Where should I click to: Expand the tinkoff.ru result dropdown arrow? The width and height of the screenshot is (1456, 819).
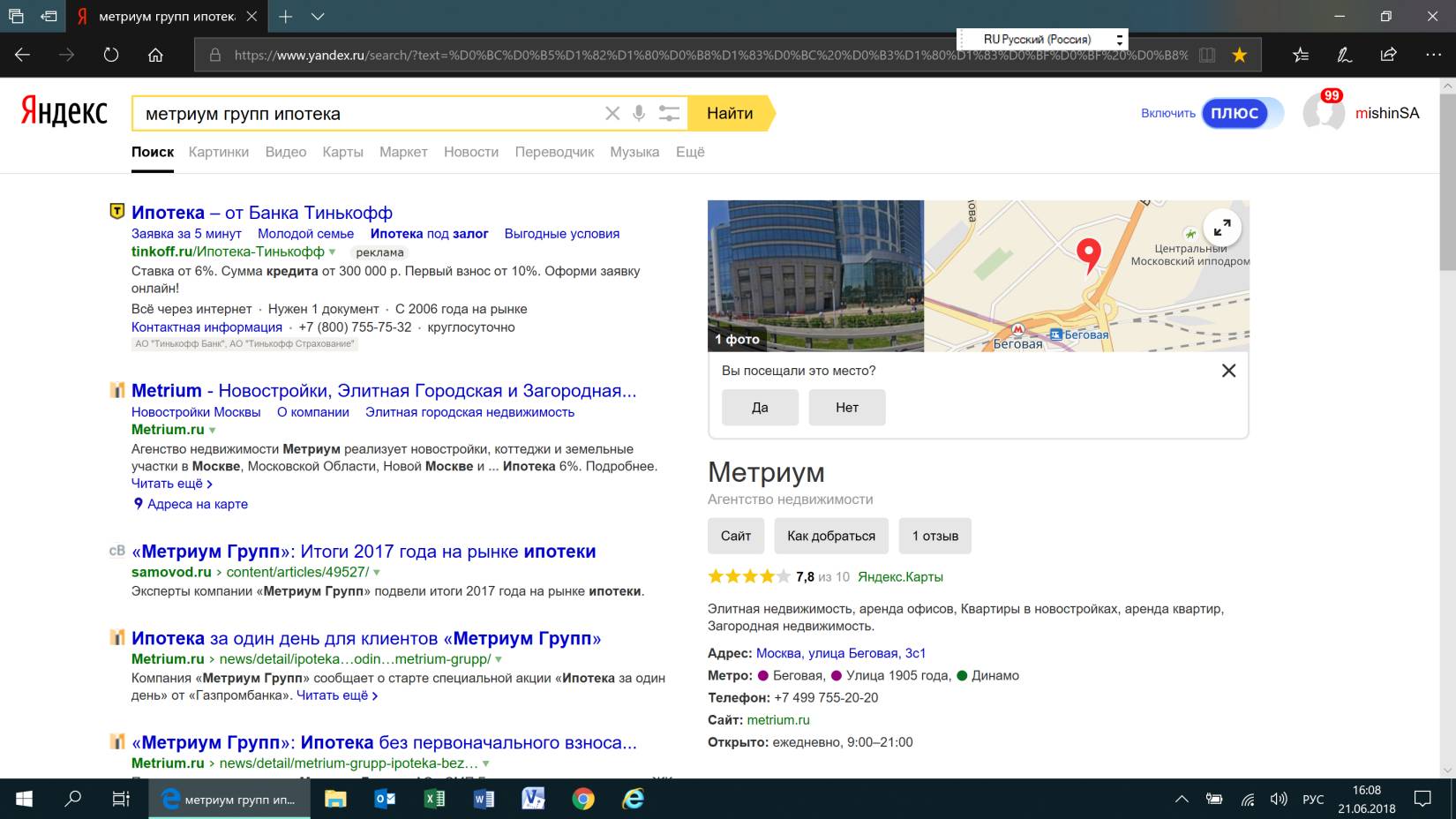coord(333,252)
